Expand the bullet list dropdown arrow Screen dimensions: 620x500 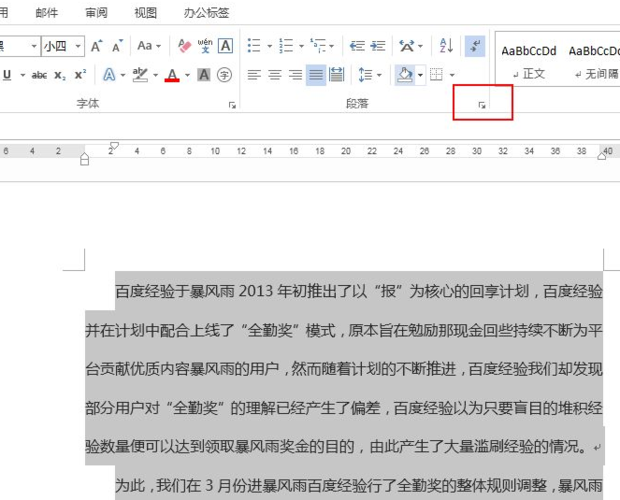point(269,46)
